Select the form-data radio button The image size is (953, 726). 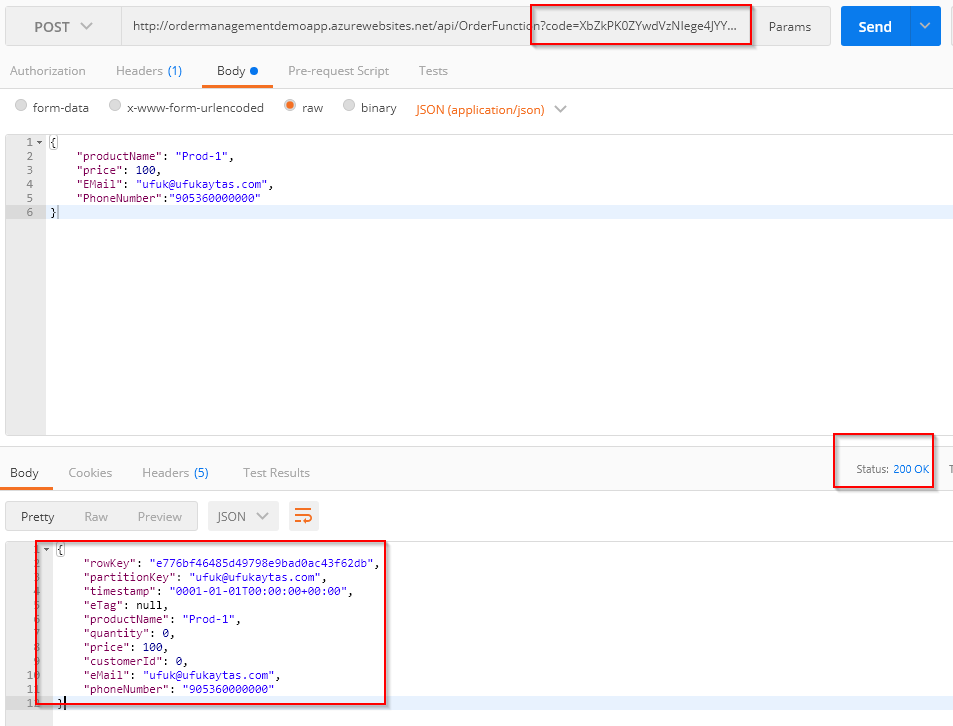pos(21,106)
